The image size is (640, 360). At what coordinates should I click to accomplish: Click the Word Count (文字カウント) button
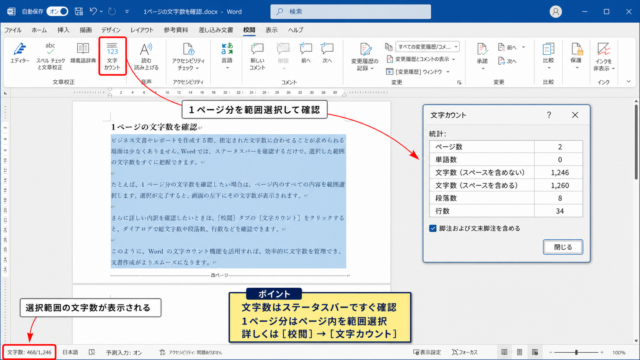click(112, 56)
